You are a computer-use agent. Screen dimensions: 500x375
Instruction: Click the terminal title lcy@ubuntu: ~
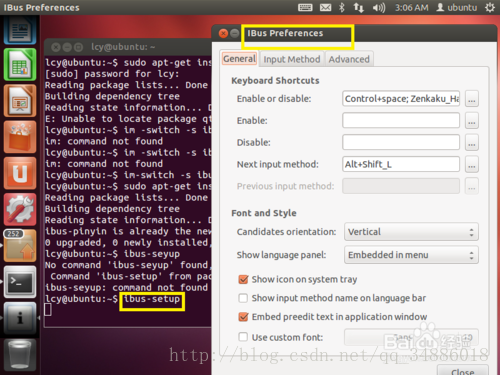[x=123, y=47]
